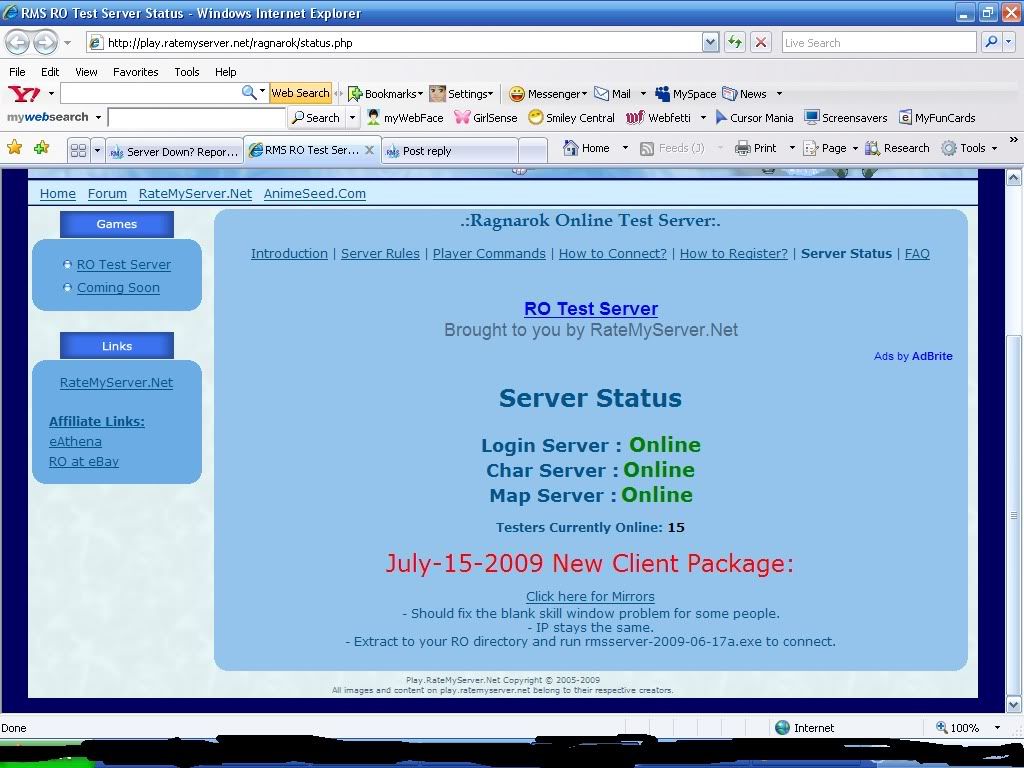Open Coming Soon sidebar link

(x=118, y=288)
